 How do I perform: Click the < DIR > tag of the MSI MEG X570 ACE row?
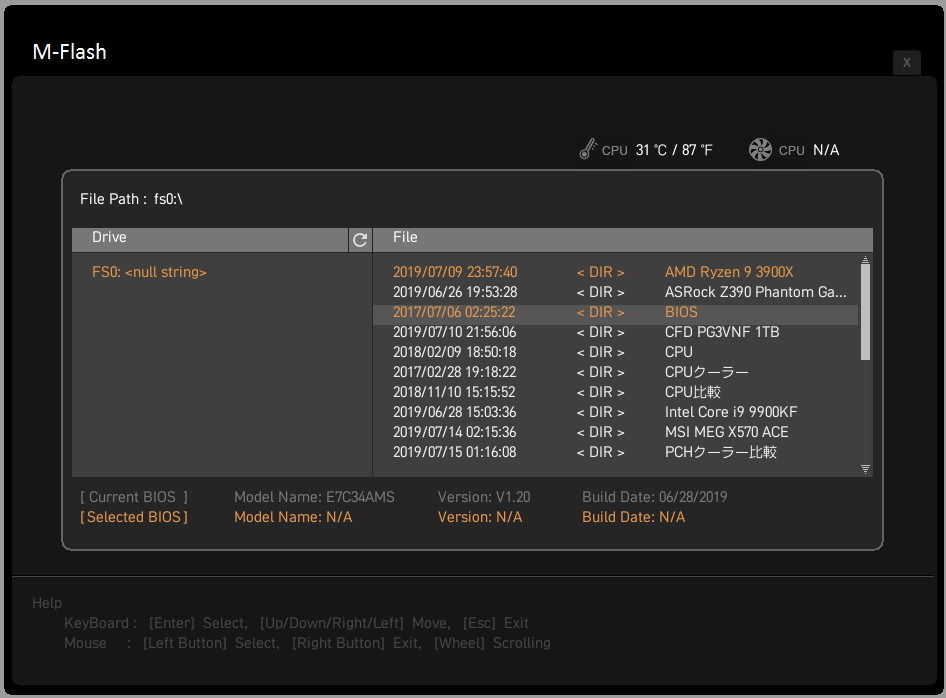click(600, 432)
